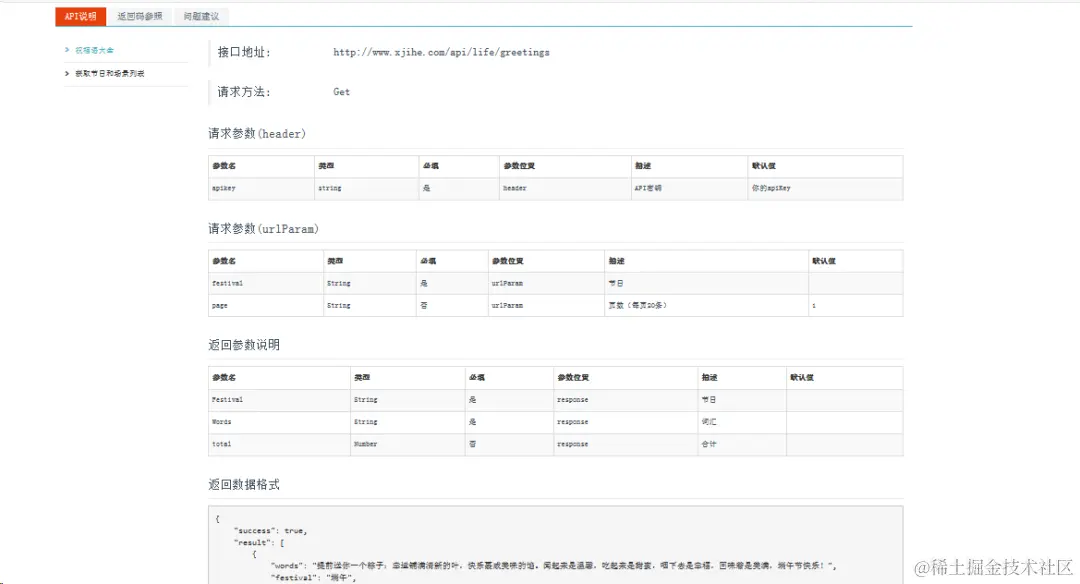
Task: Click the String type cell in page row
Action: (x=370, y=306)
